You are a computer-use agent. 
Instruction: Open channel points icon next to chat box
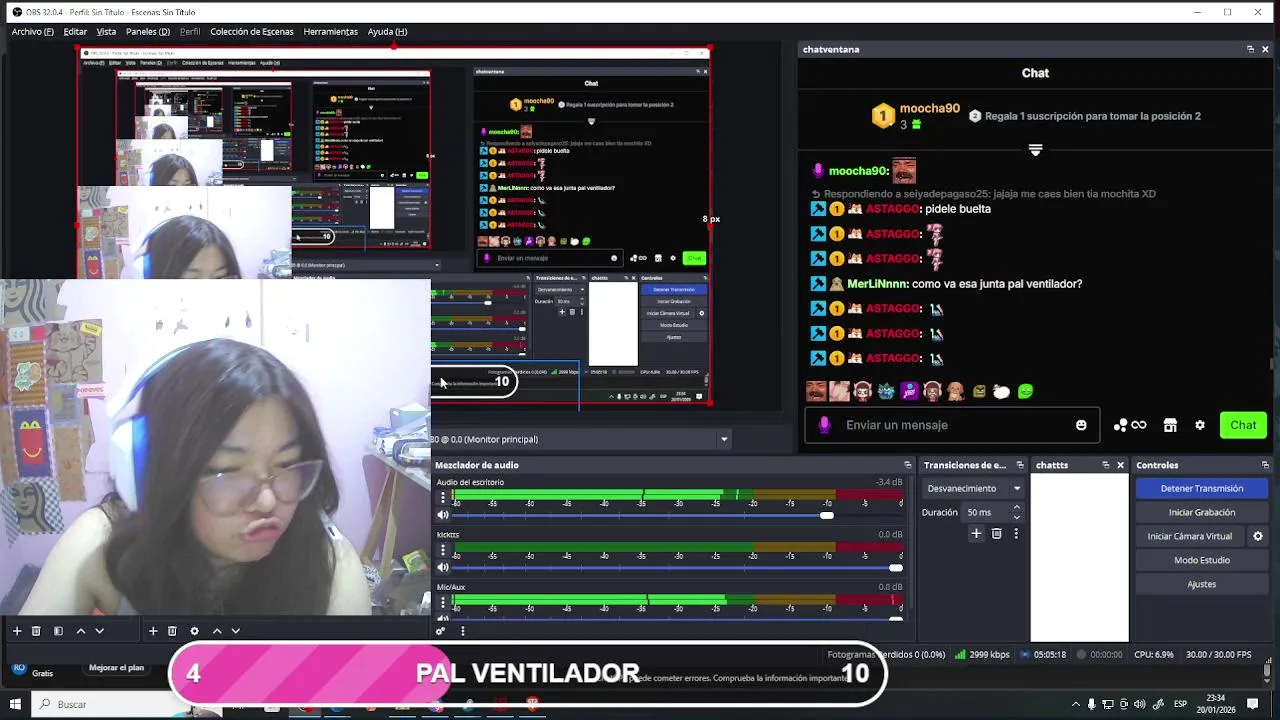1130,425
